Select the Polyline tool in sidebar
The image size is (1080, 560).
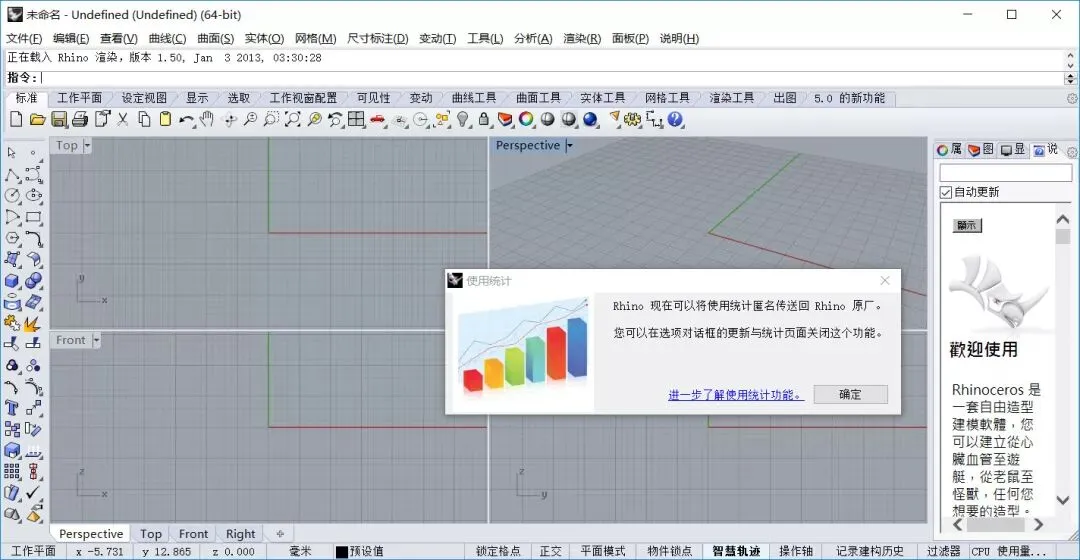coord(12,175)
